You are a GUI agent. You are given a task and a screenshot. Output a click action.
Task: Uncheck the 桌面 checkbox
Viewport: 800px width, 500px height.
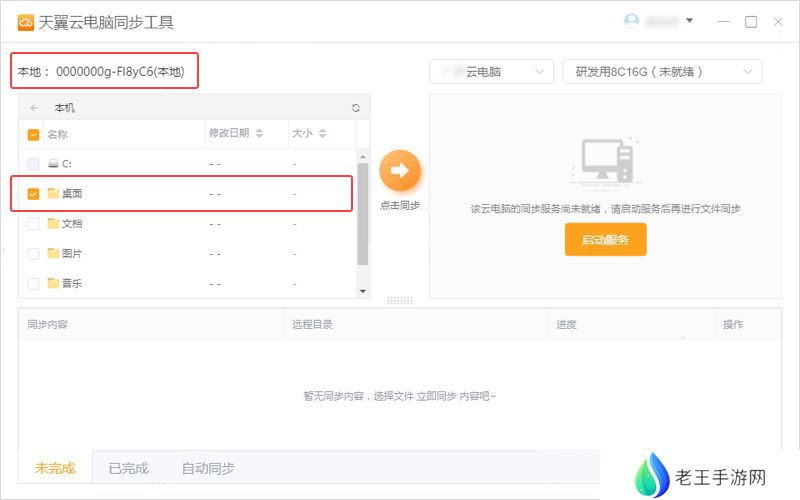point(33,194)
